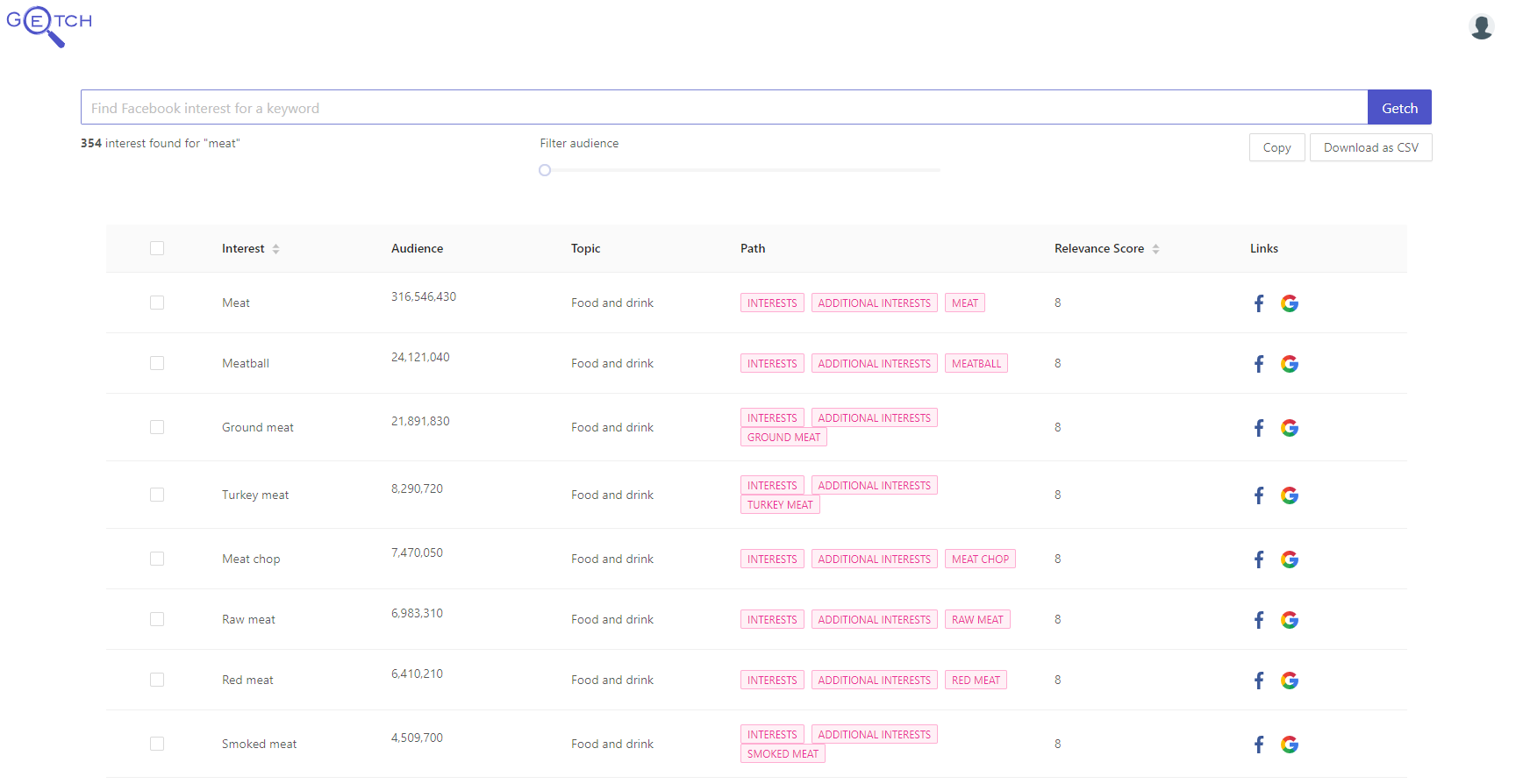This screenshot has height=784, width=1523.
Task: Tick the select-all checkbox in header
Action: 157,248
